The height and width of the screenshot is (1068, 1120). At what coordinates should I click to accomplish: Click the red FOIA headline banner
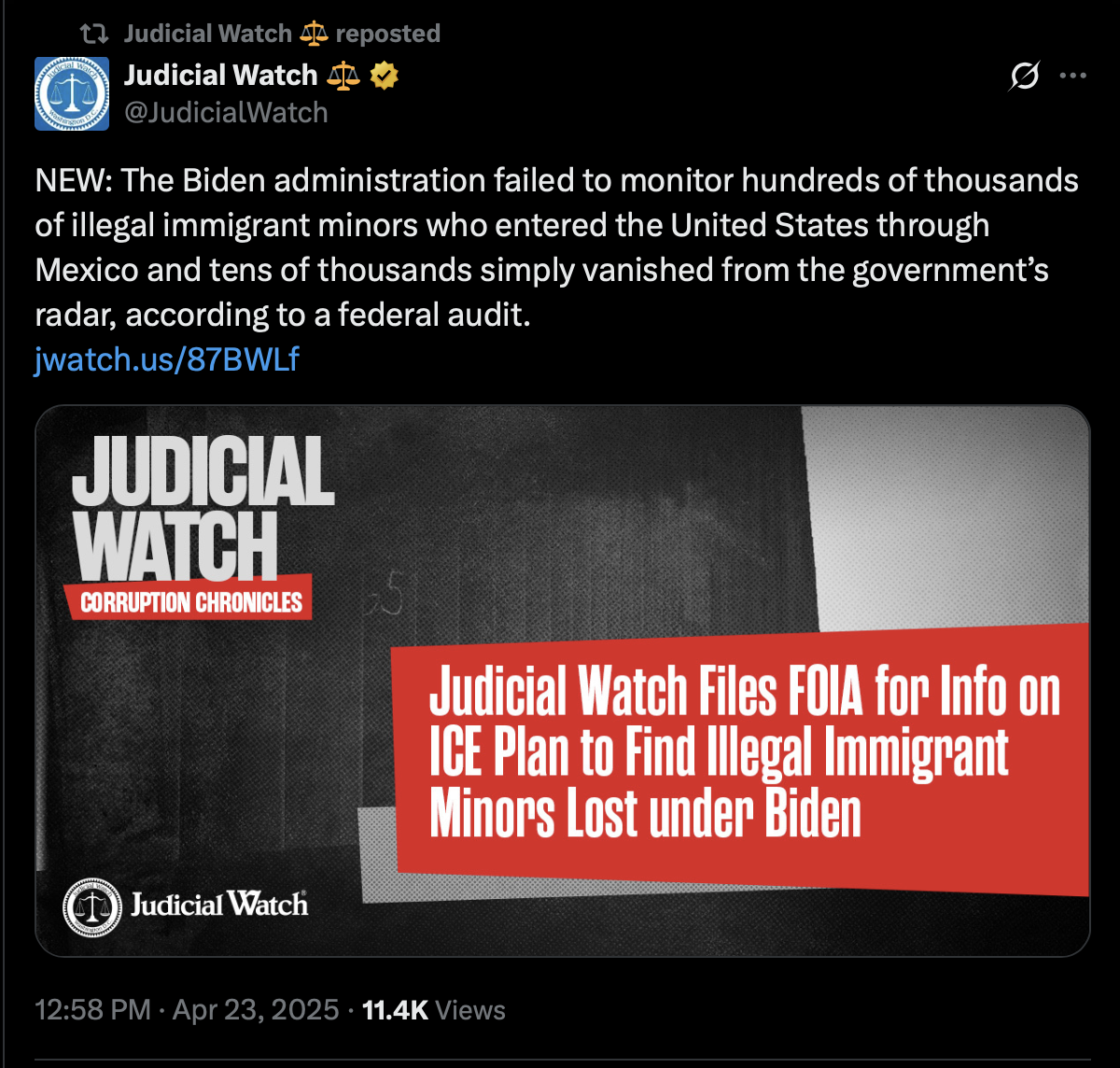point(743,756)
